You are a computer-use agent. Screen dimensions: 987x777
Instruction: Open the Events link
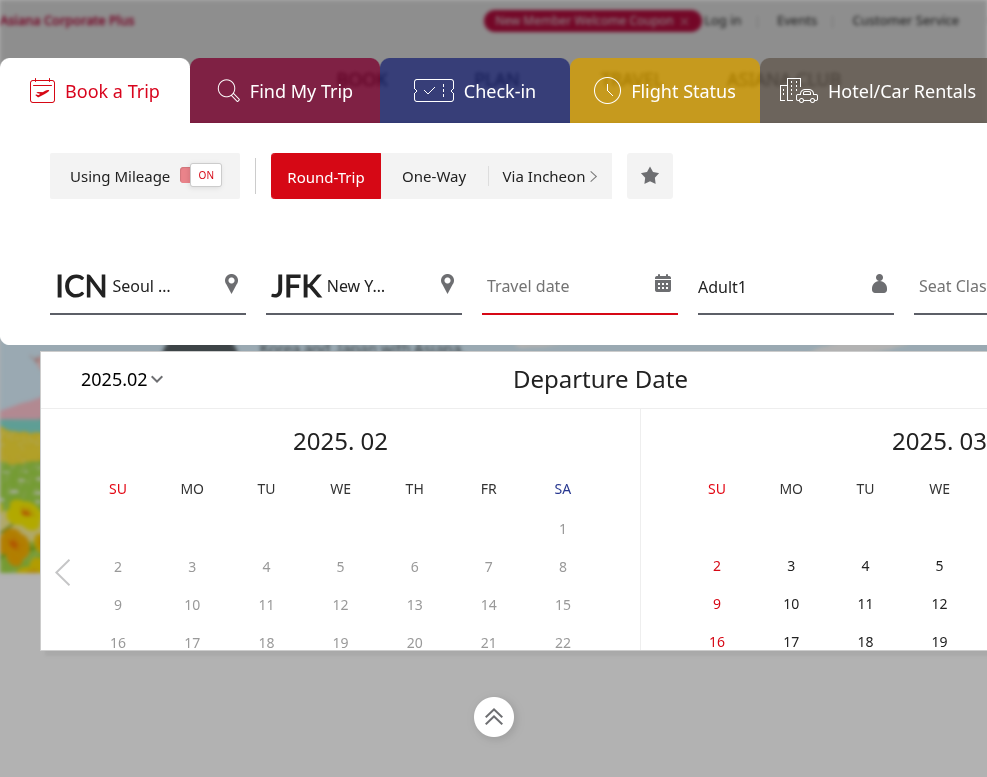point(796,21)
